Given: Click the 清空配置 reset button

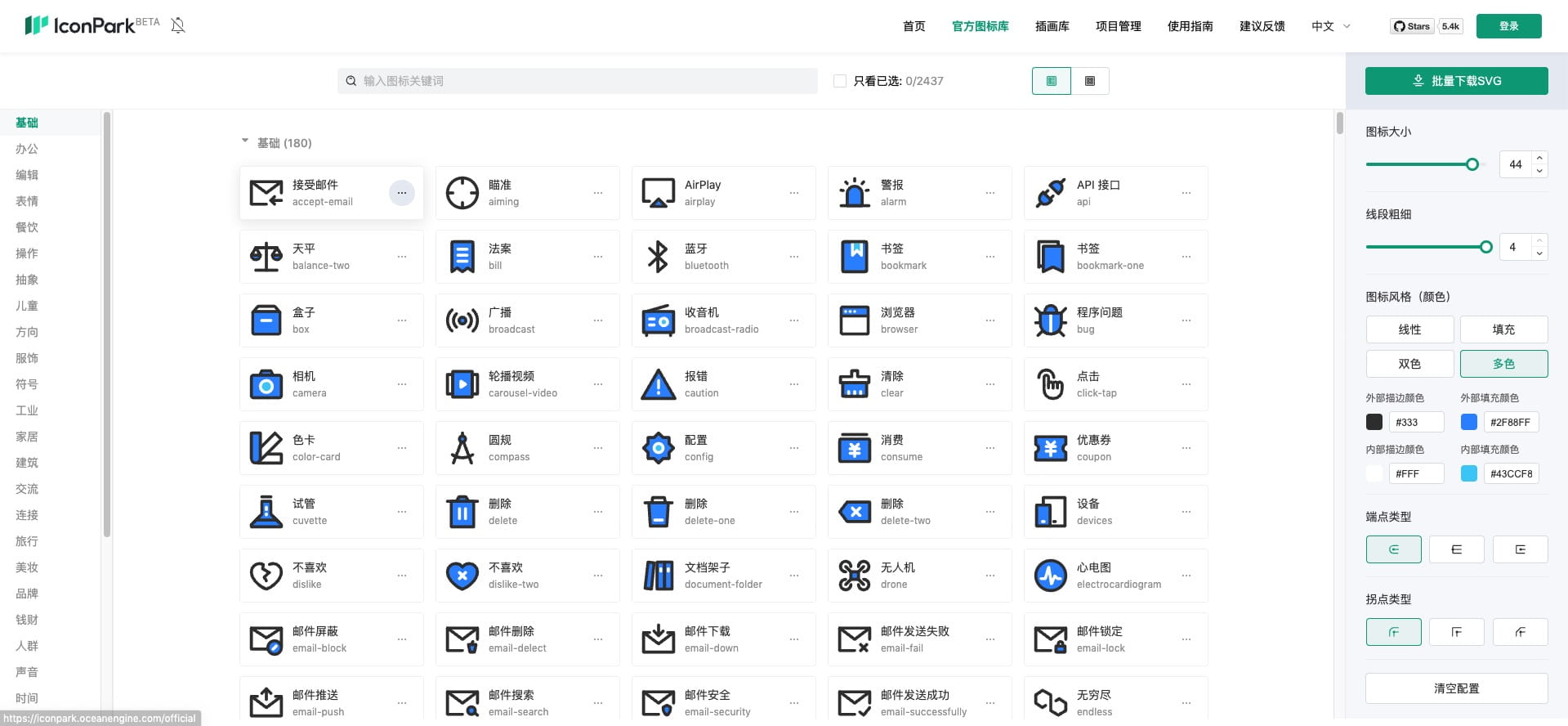Looking at the screenshot, I should click(1457, 688).
